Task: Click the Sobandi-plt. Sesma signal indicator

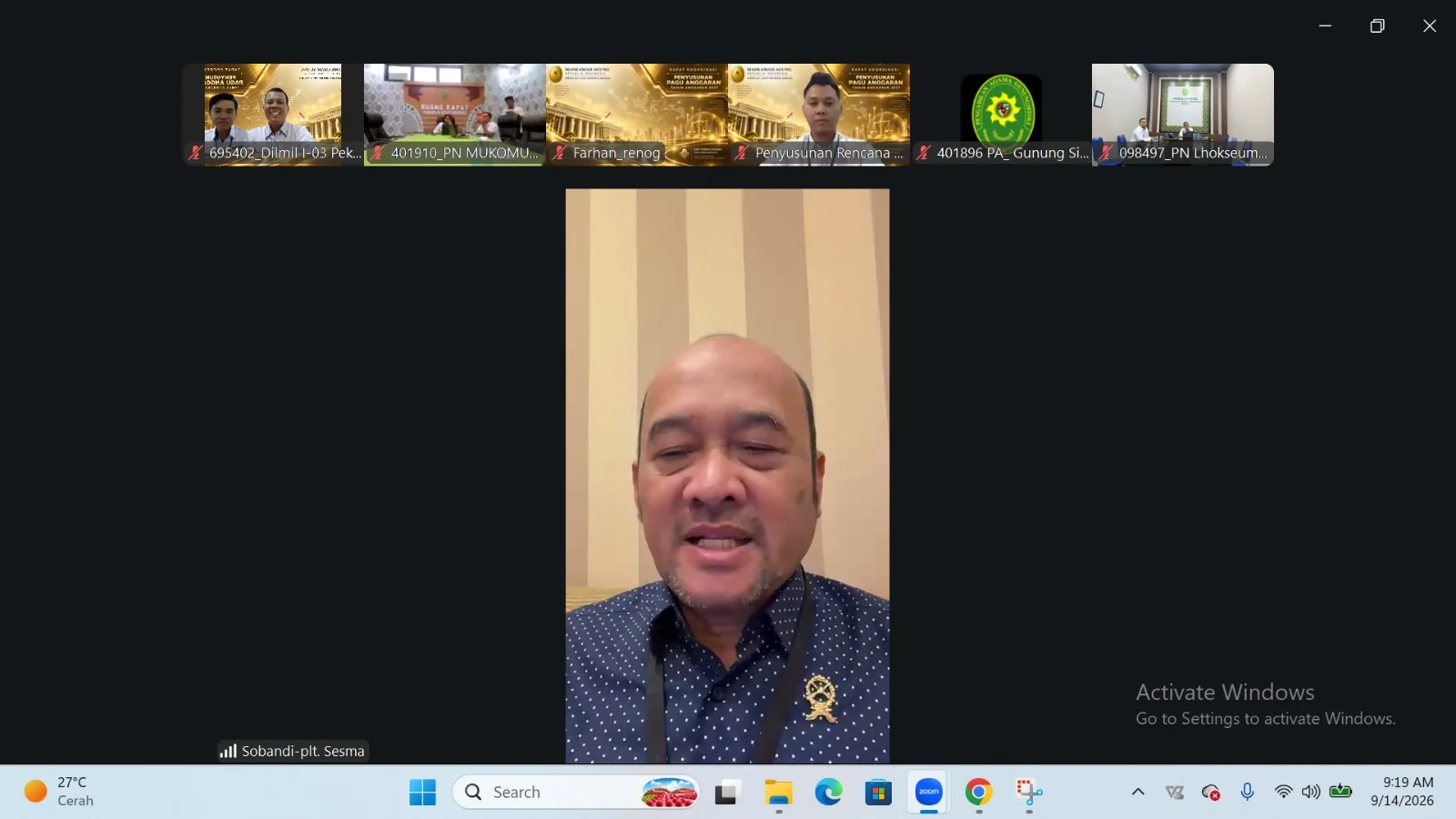Action: click(x=227, y=751)
